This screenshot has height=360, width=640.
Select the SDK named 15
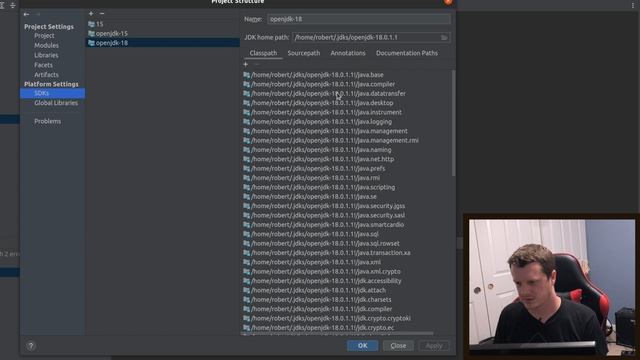tap(163, 24)
